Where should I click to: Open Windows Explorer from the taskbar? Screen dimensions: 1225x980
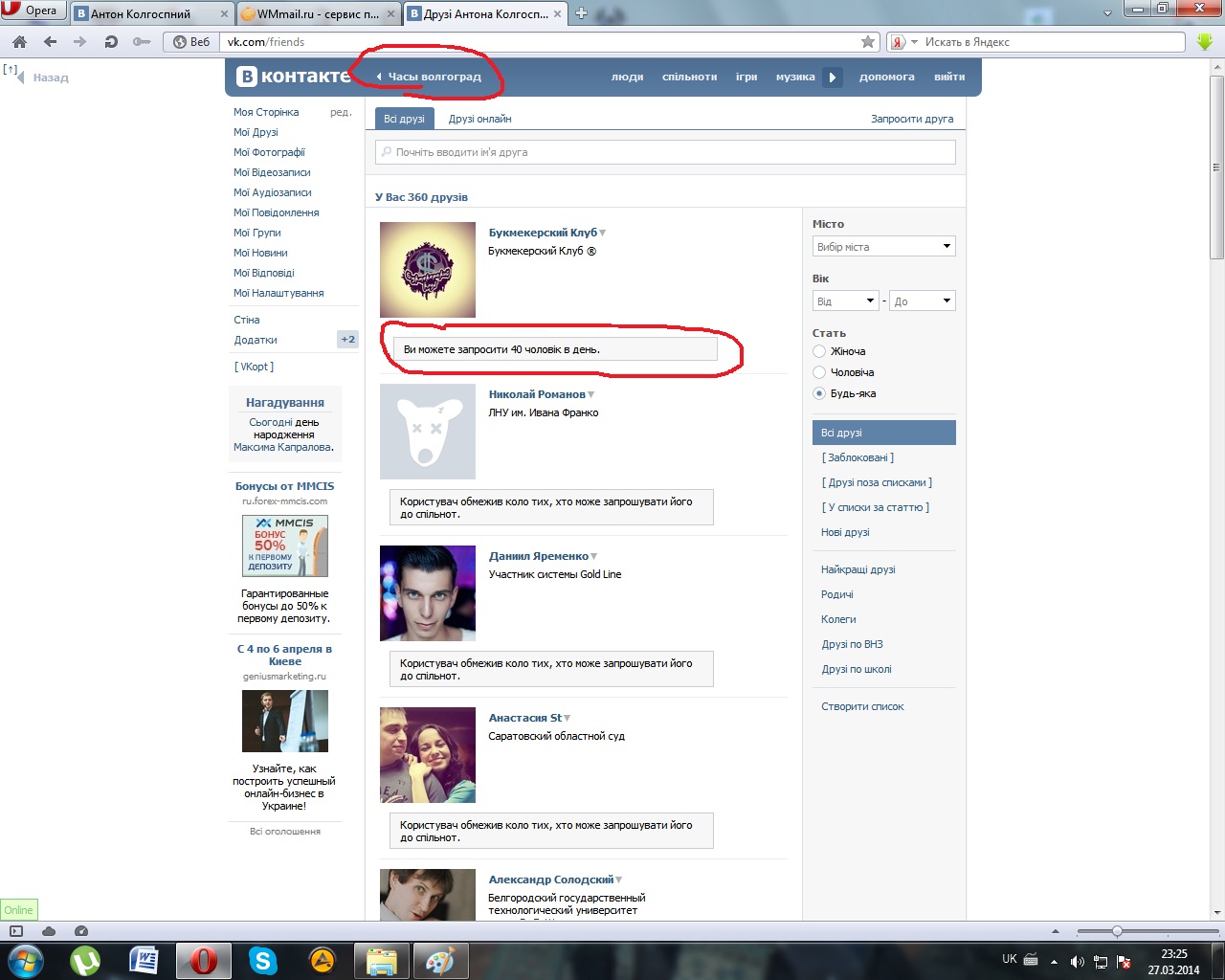[382, 960]
